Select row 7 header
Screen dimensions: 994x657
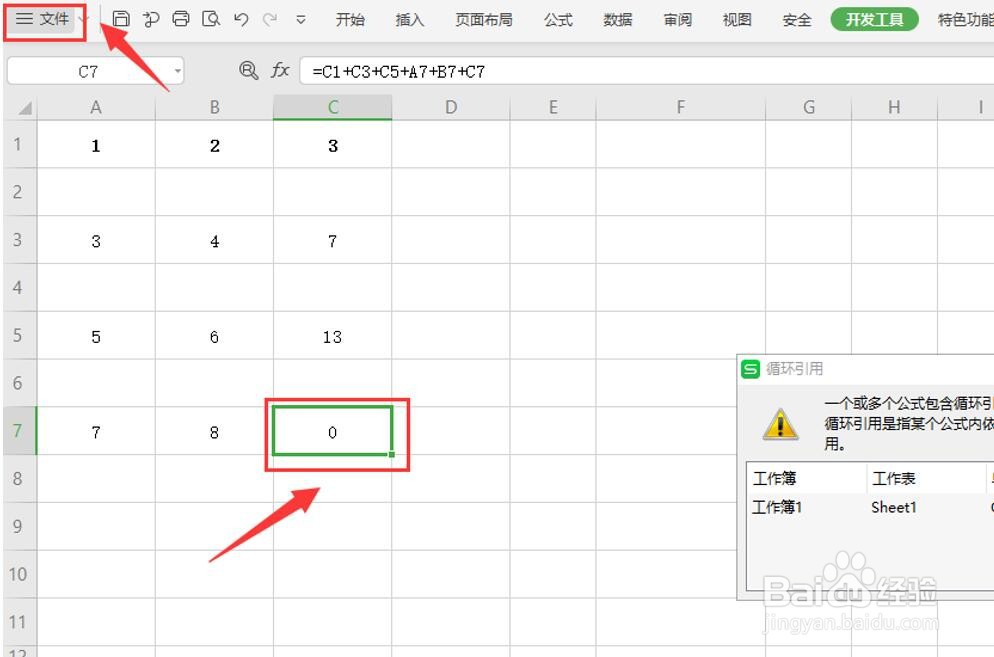[18, 431]
